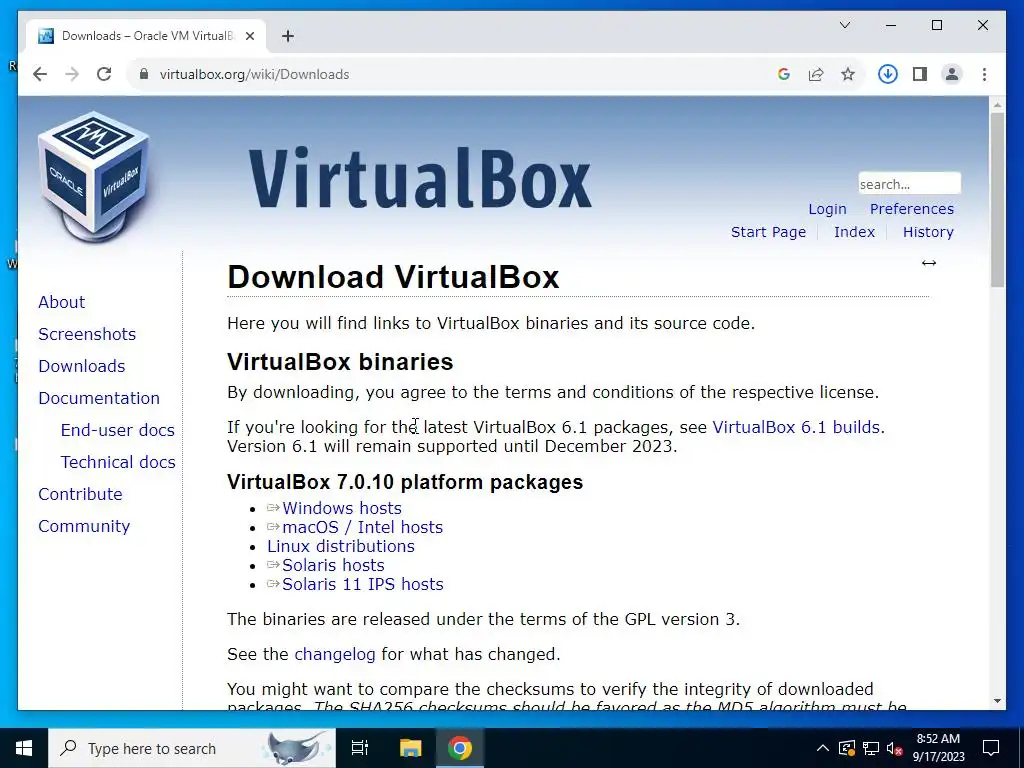This screenshot has width=1024, height=768.
Task: Open a new tab with plus icon
Action: point(288,36)
